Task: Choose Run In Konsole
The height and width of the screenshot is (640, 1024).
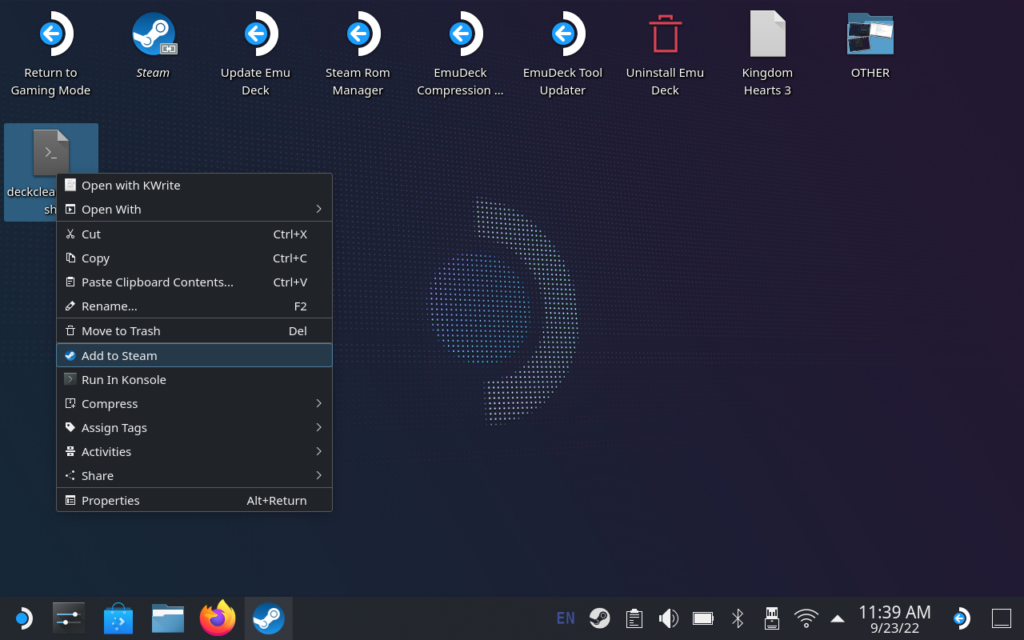Action: click(x=194, y=380)
